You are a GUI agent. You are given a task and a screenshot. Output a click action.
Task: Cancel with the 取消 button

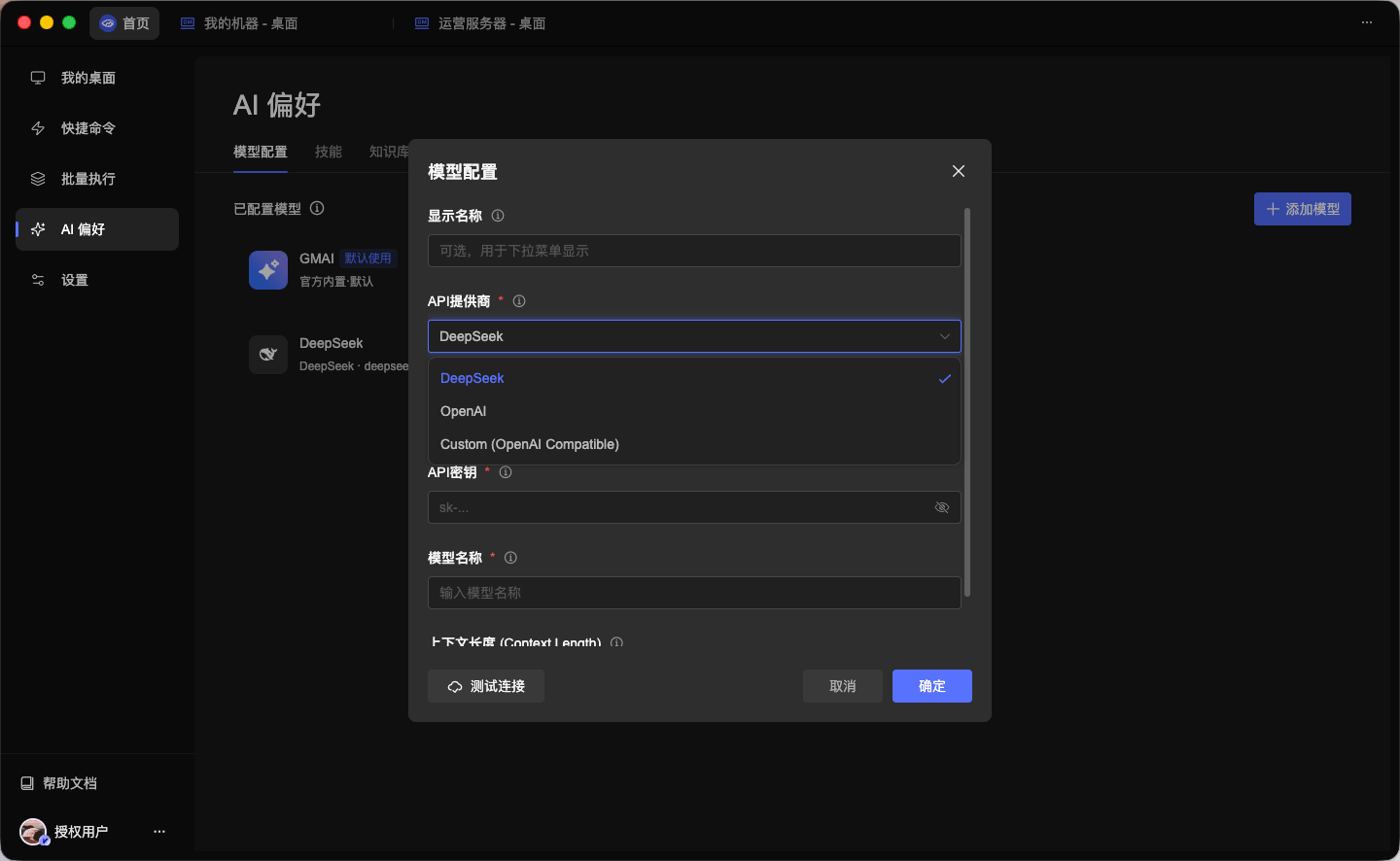(x=843, y=686)
